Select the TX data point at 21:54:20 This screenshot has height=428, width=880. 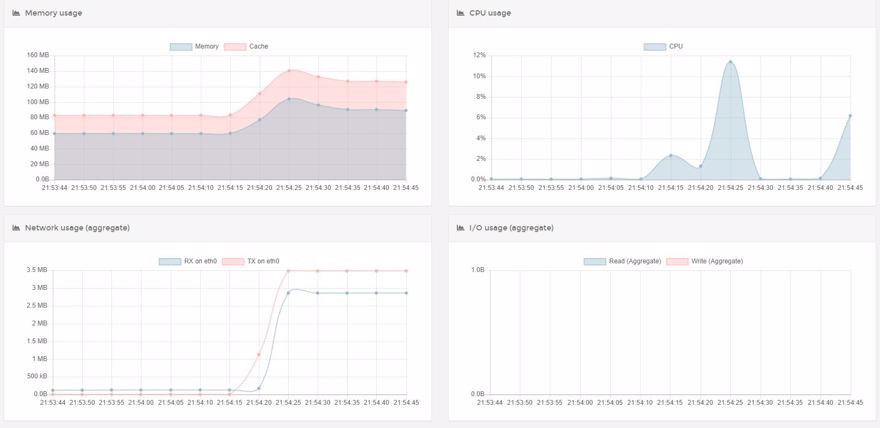tap(259, 354)
